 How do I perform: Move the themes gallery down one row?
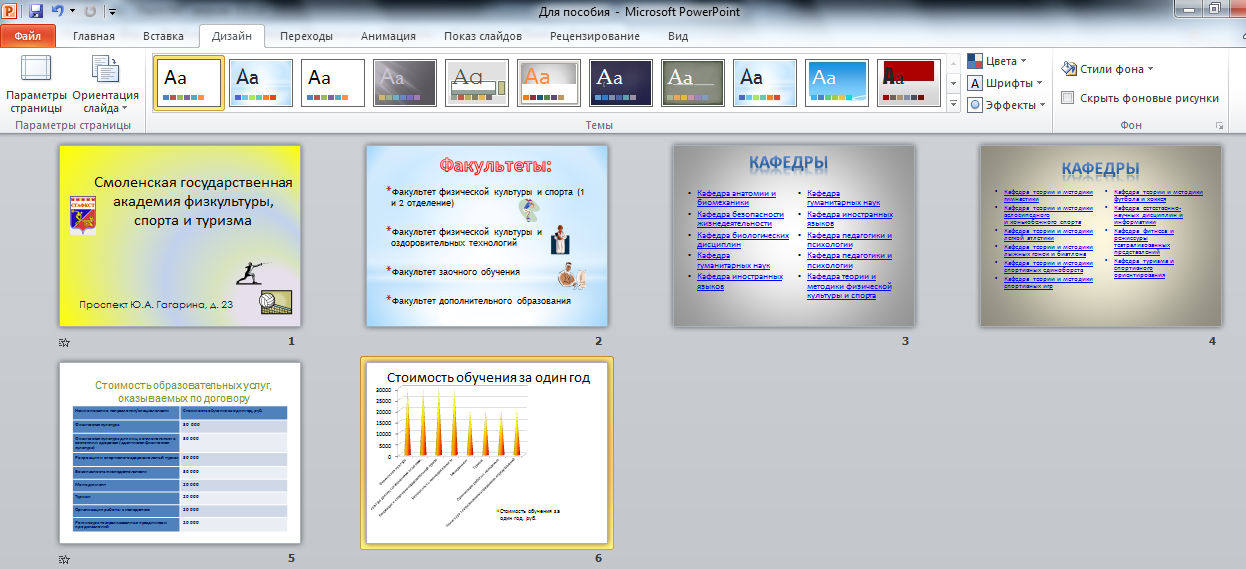click(953, 82)
